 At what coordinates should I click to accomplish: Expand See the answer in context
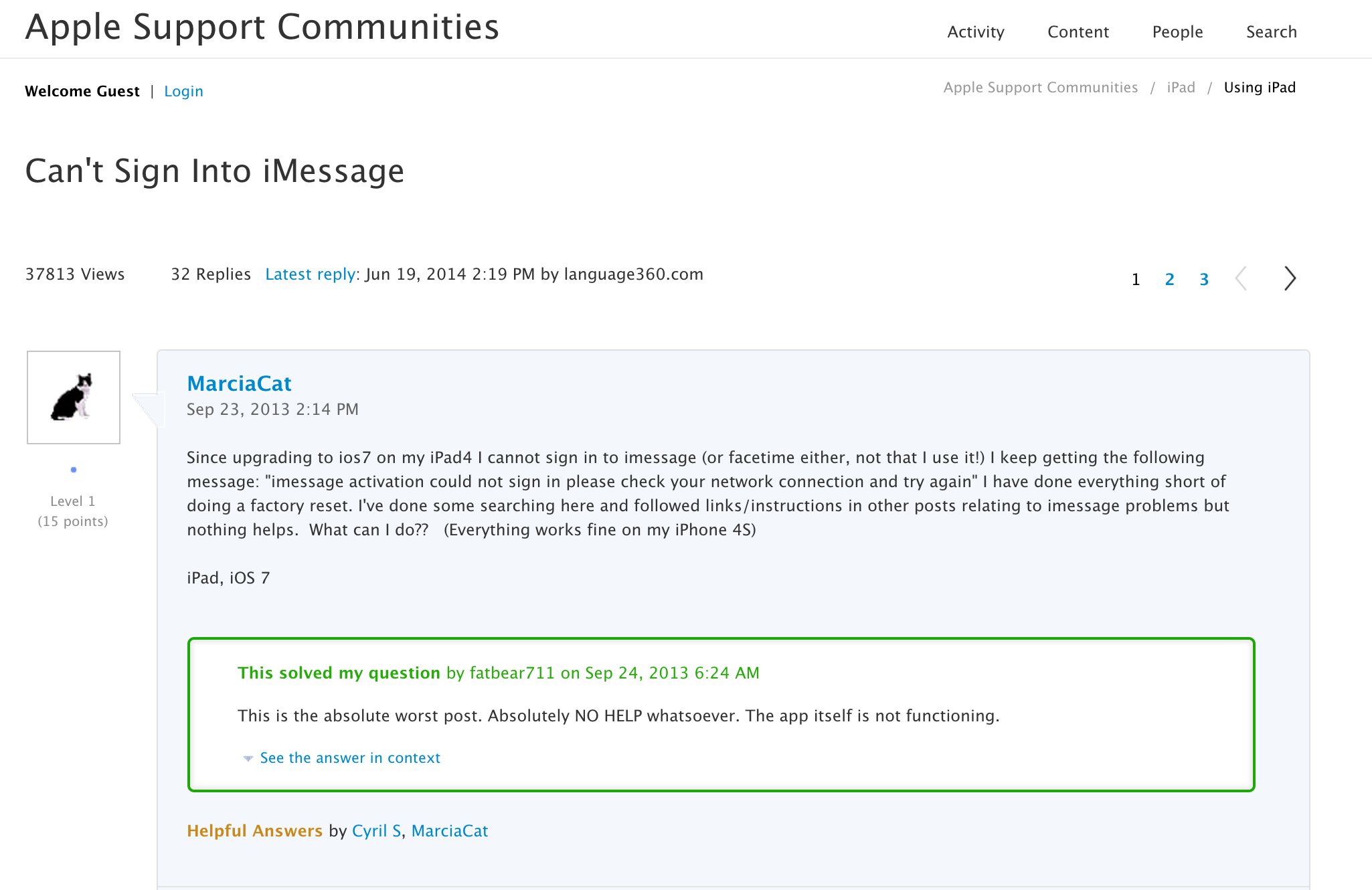(x=349, y=758)
